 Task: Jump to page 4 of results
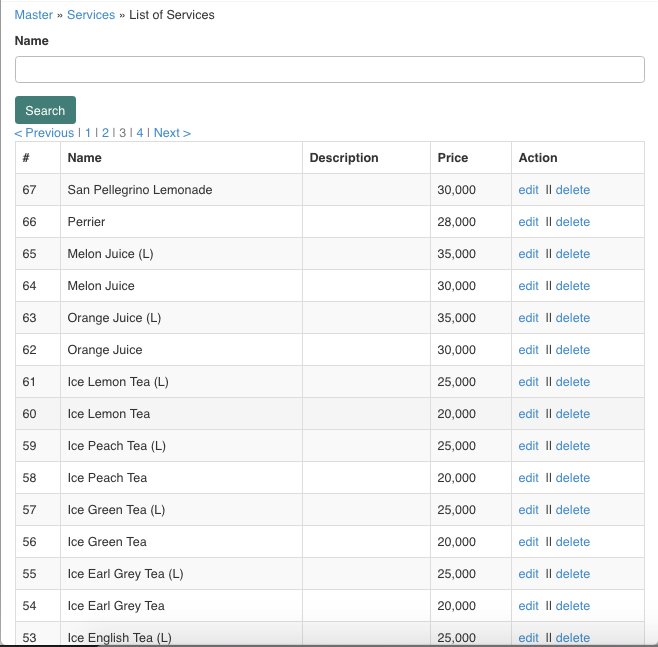(x=140, y=133)
